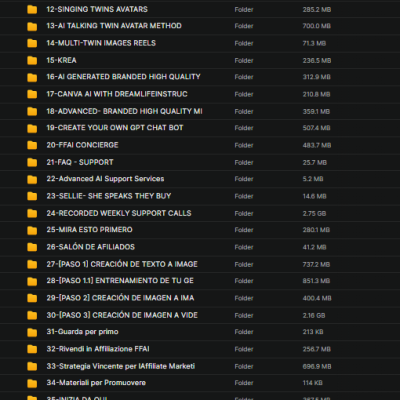Click folder icon for 24-RECORDED WEEKLY SUPPORT CALLS
This screenshot has width=400, height=400.
pyautogui.click(x=32, y=213)
